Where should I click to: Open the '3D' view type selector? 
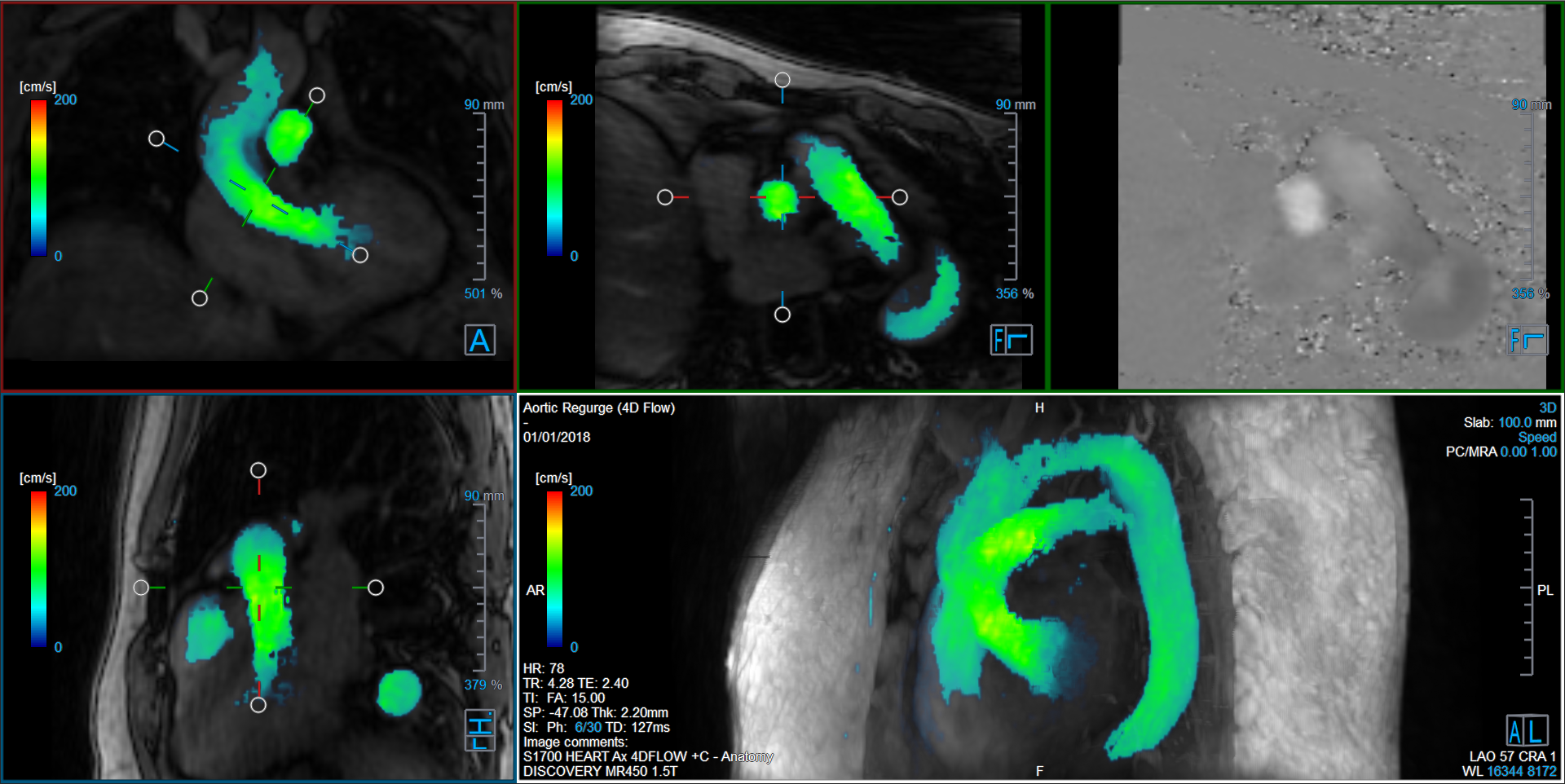tap(1547, 407)
